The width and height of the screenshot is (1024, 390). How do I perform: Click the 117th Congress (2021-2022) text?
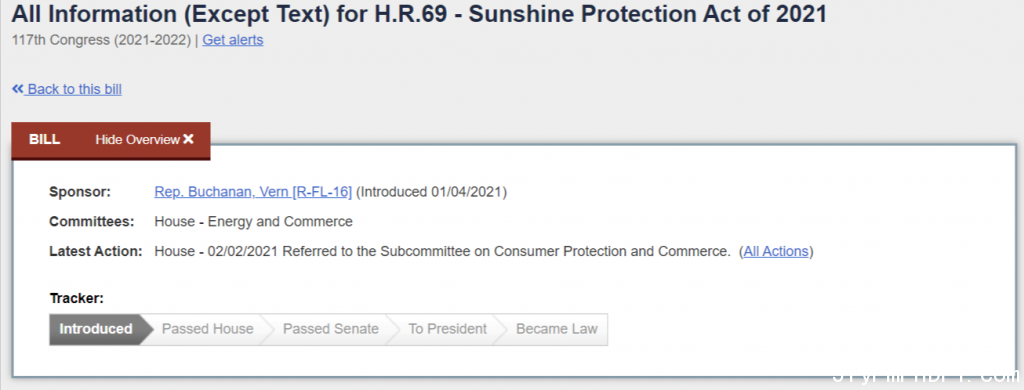point(101,40)
